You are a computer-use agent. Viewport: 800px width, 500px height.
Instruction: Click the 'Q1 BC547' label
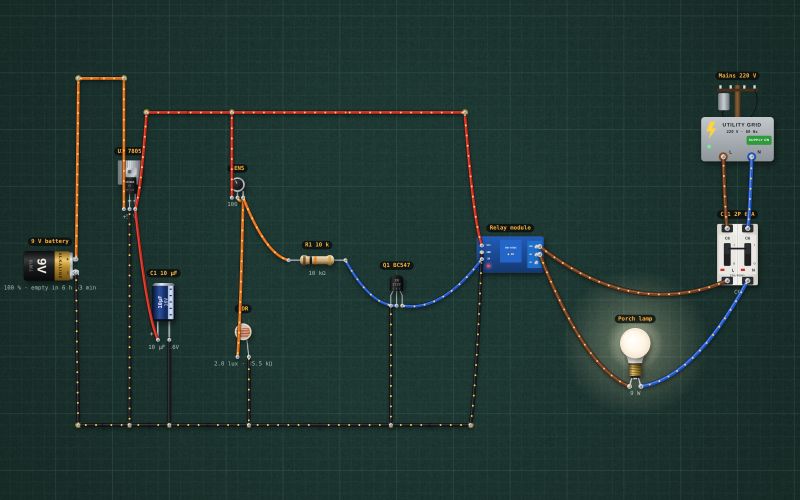tap(396, 265)
